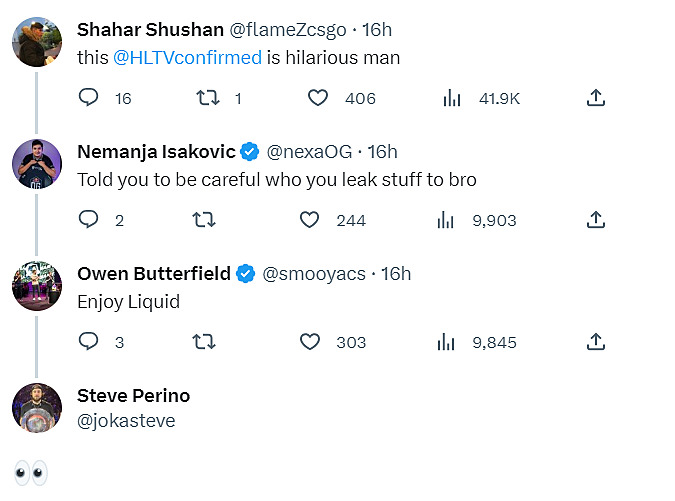View analytics for Shahar Shushan's tweet

tap(452, 98)
